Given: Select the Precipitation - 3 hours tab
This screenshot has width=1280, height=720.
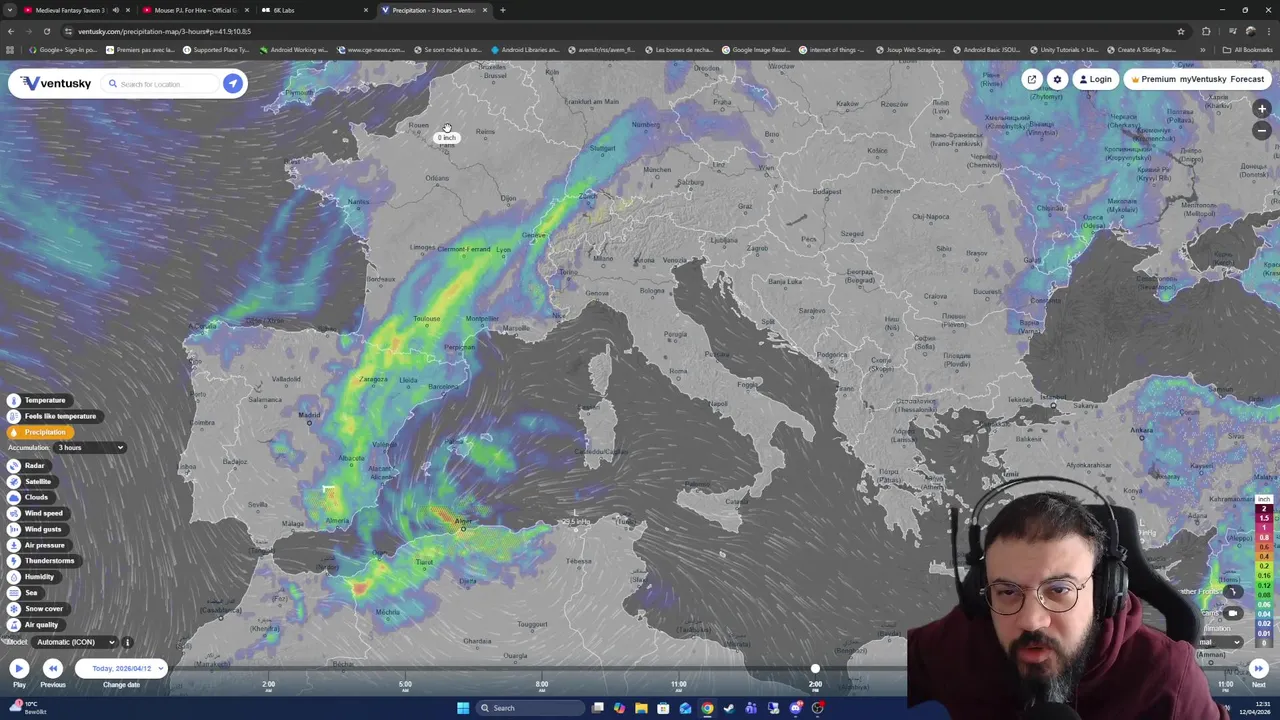Looking at the screenshot, I should pyautogui.click(x=434, y=10).
